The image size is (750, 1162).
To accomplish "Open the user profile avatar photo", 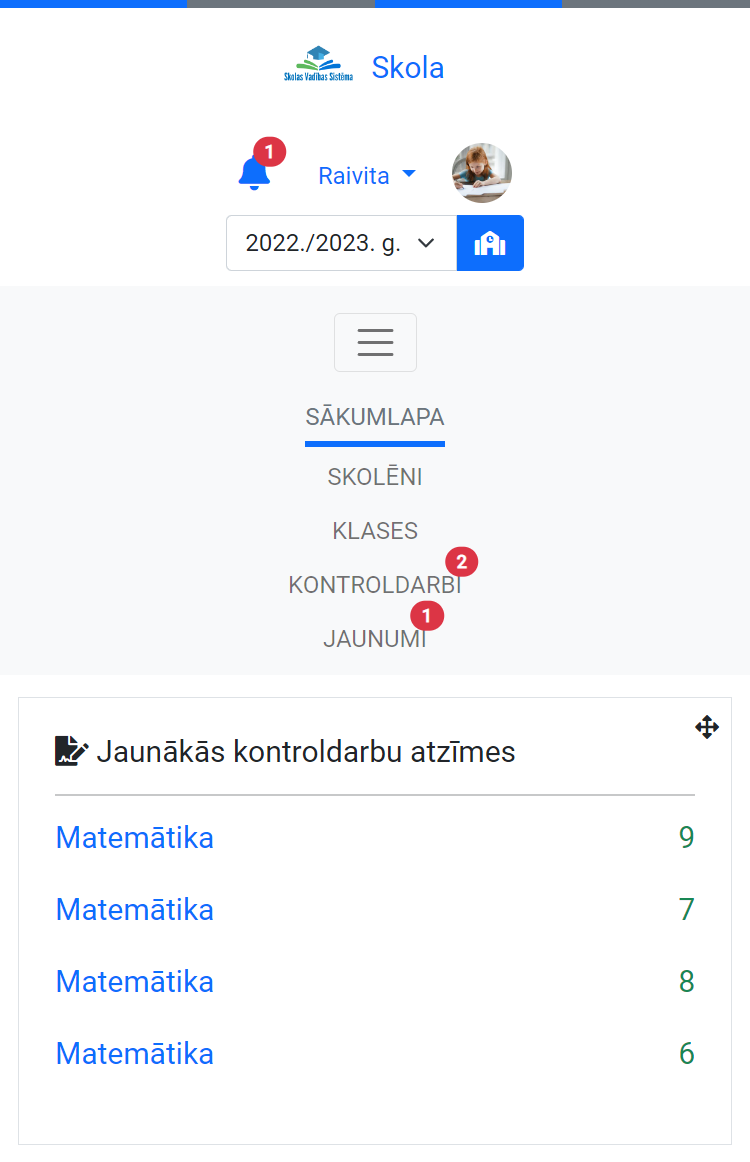I will coord(482,173).
